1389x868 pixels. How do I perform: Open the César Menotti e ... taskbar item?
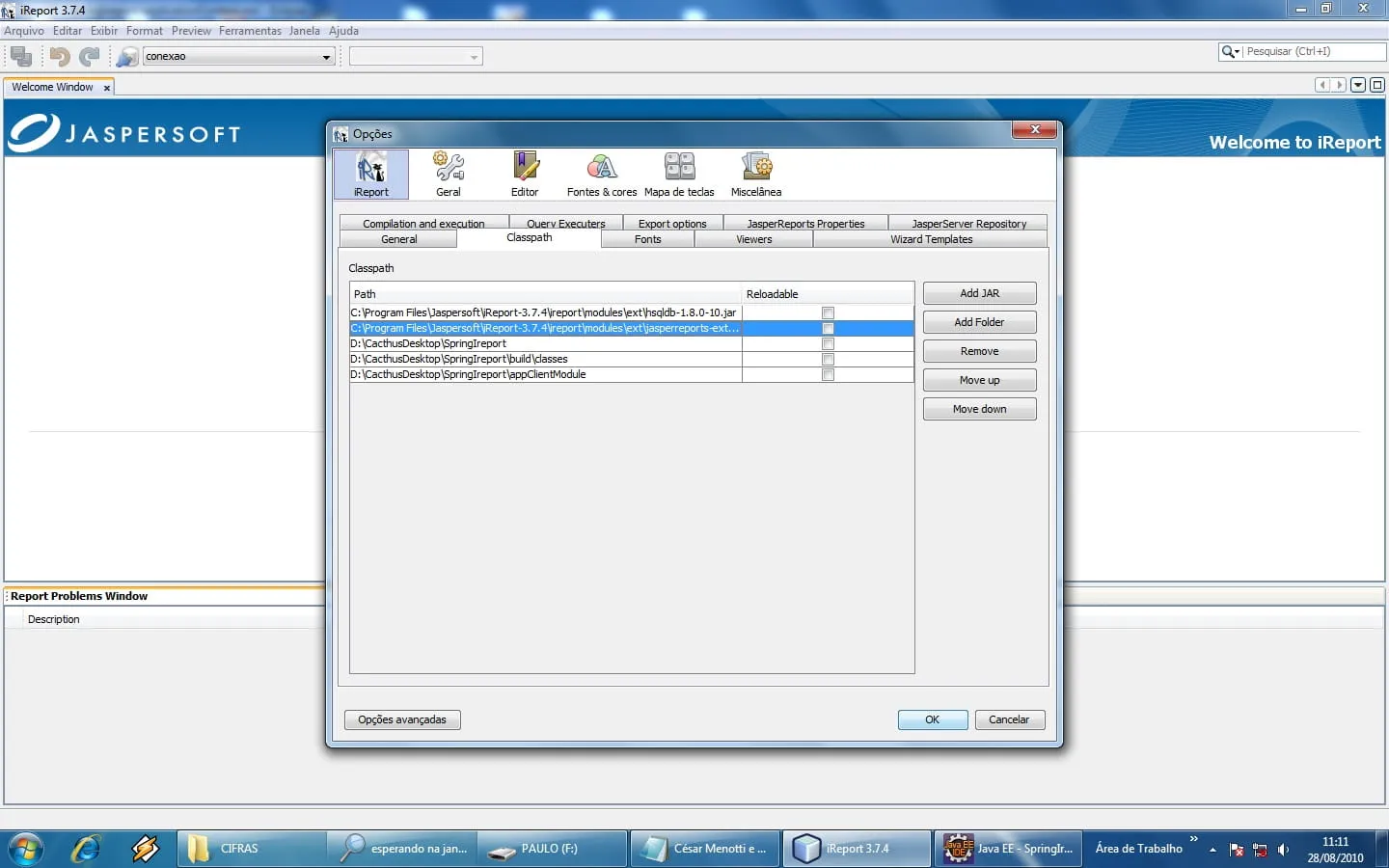tap(704, 849)
